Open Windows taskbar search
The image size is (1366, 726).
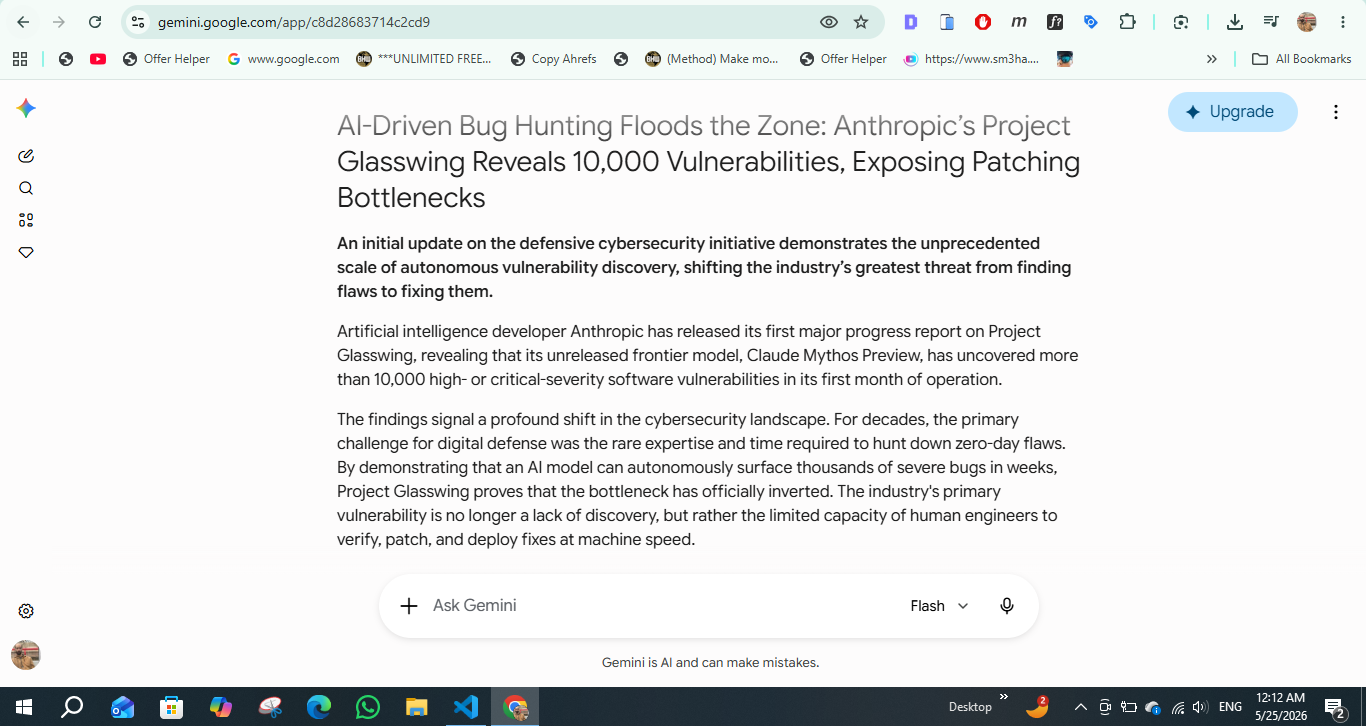click(72, 707)
